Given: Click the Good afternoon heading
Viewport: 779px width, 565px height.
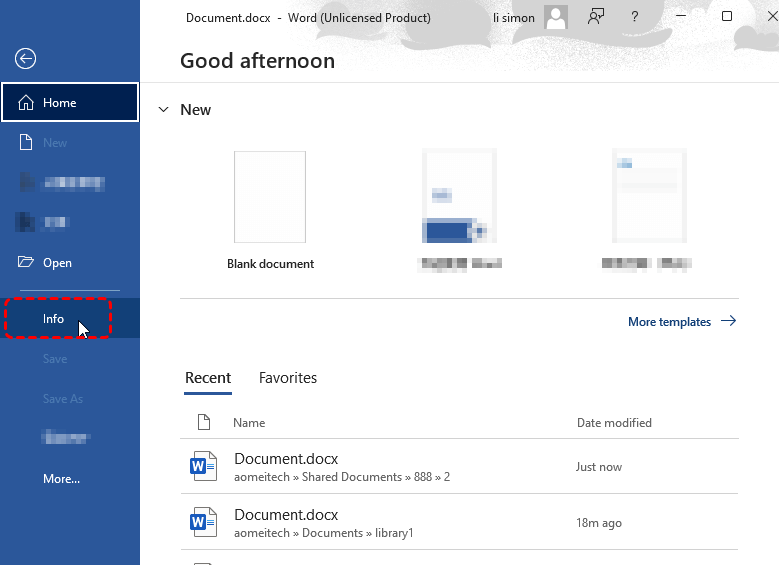Looking at the screenshot, I should click(x=257, y=61).
